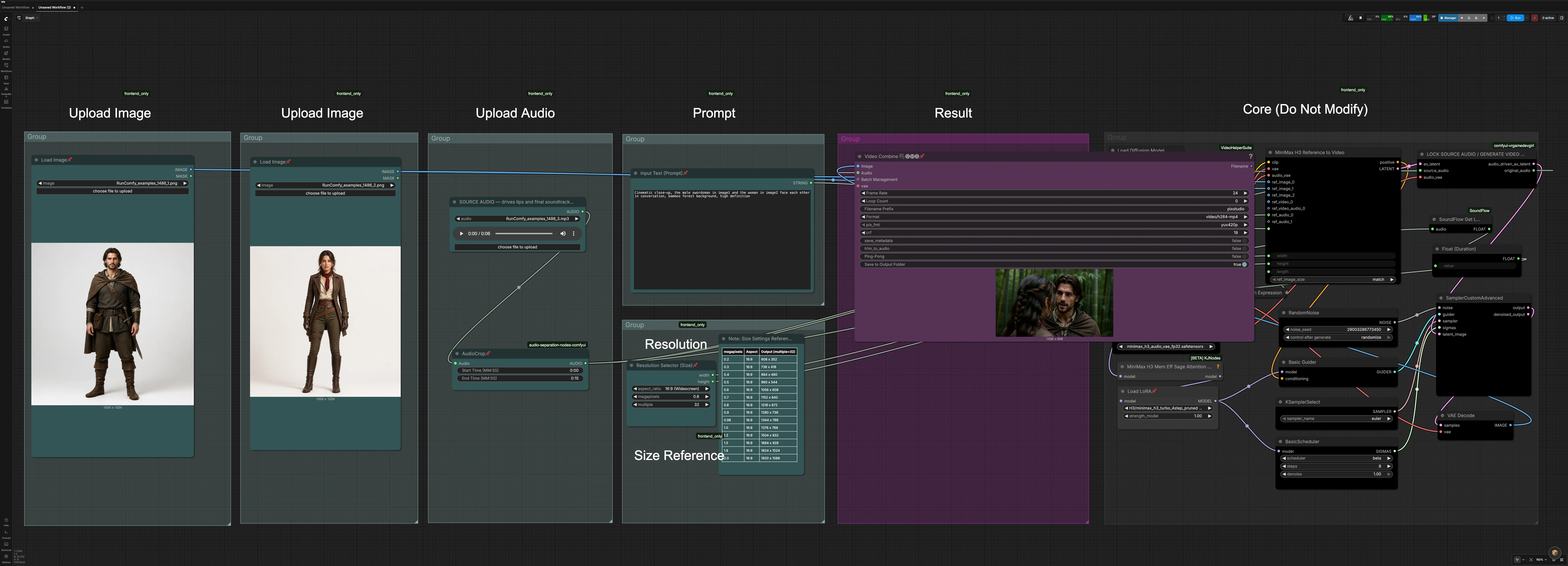Screen dimensions: 1568x566
Task: Open audio player more options menu
Action: pyautogui.click(x=573, y=234)
